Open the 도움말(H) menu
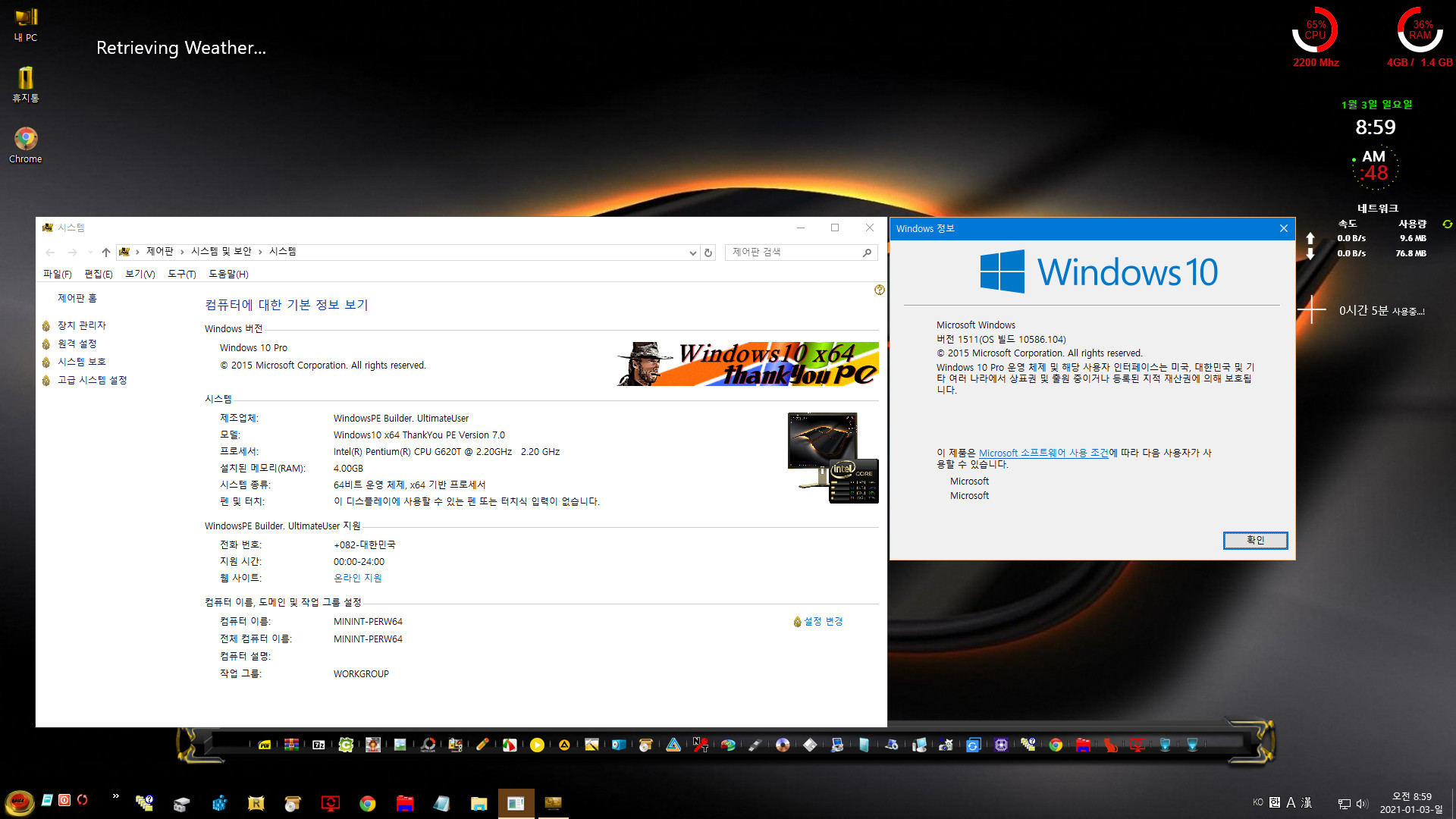 click(x=228, y=274)
